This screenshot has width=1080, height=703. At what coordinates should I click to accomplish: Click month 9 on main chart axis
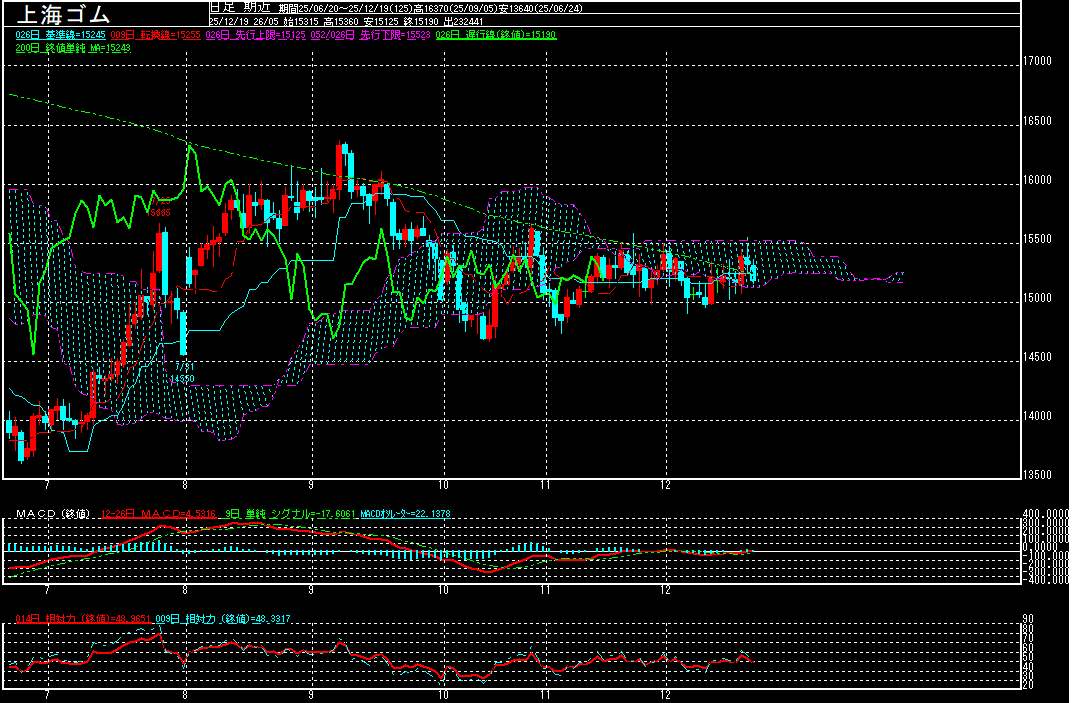pyautogui.click(x=312, y=483)
